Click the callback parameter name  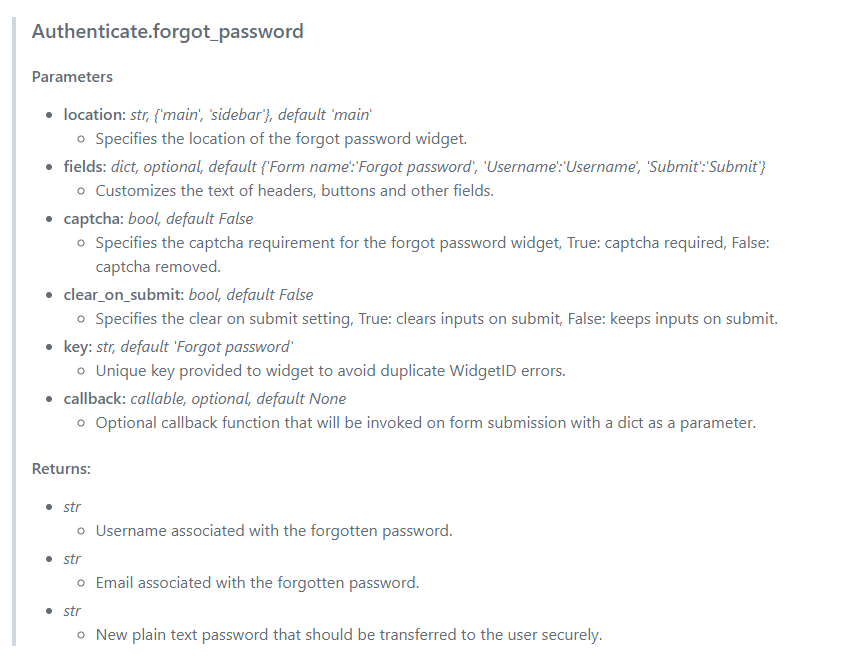tap(94, 399)
